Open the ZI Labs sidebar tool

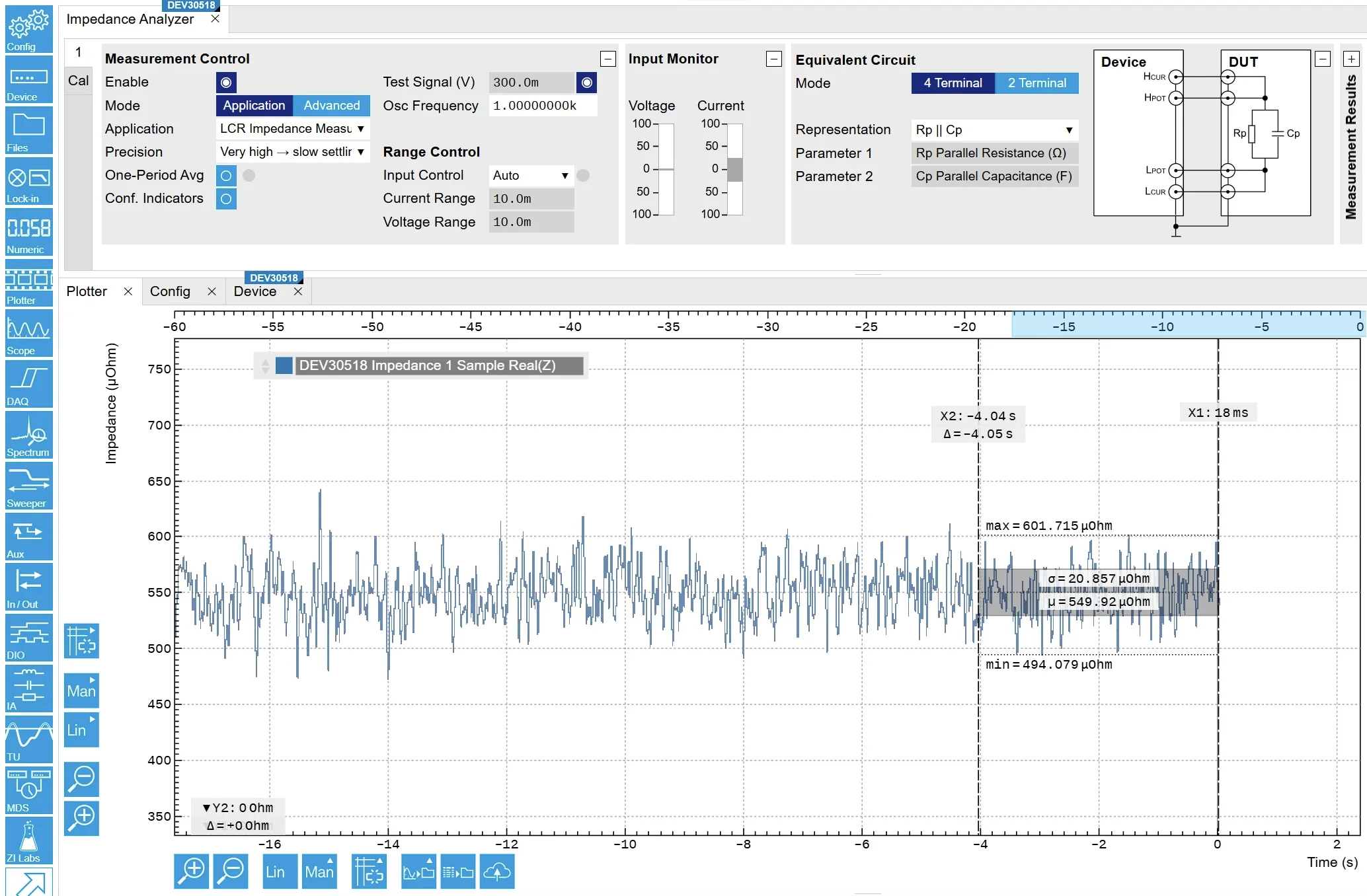pyautogui.click(x=28, y=841)
